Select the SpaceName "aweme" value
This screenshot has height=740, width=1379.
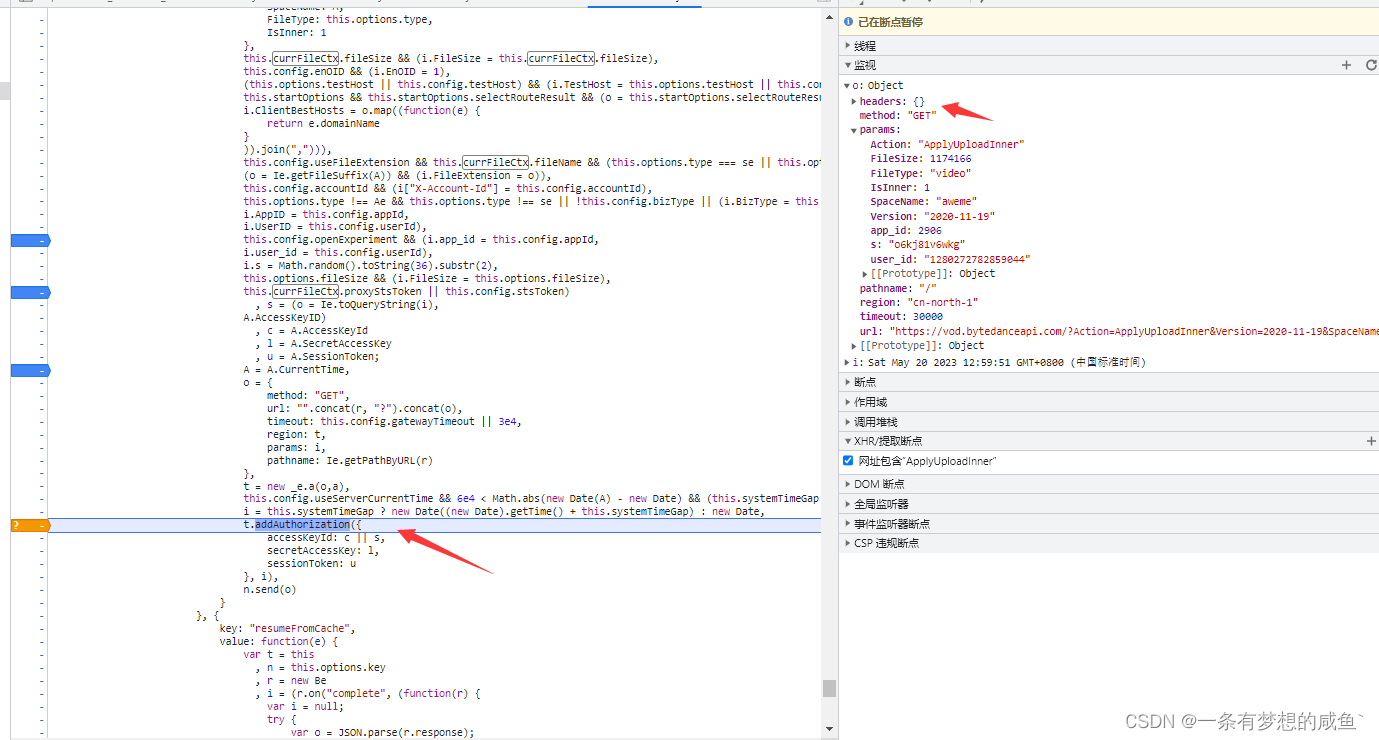coord(957,202)
